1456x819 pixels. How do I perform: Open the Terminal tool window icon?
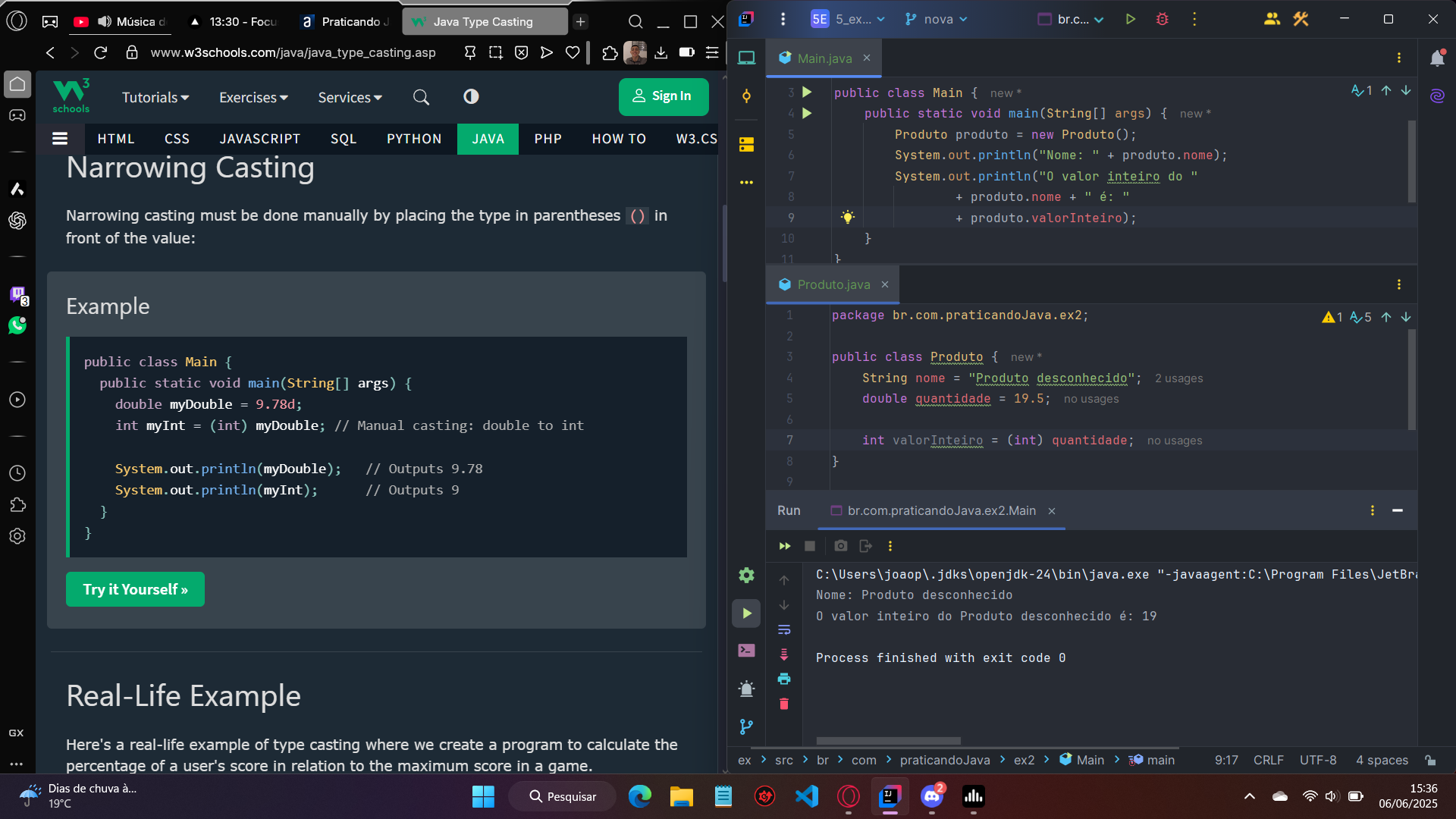[746, 651]
